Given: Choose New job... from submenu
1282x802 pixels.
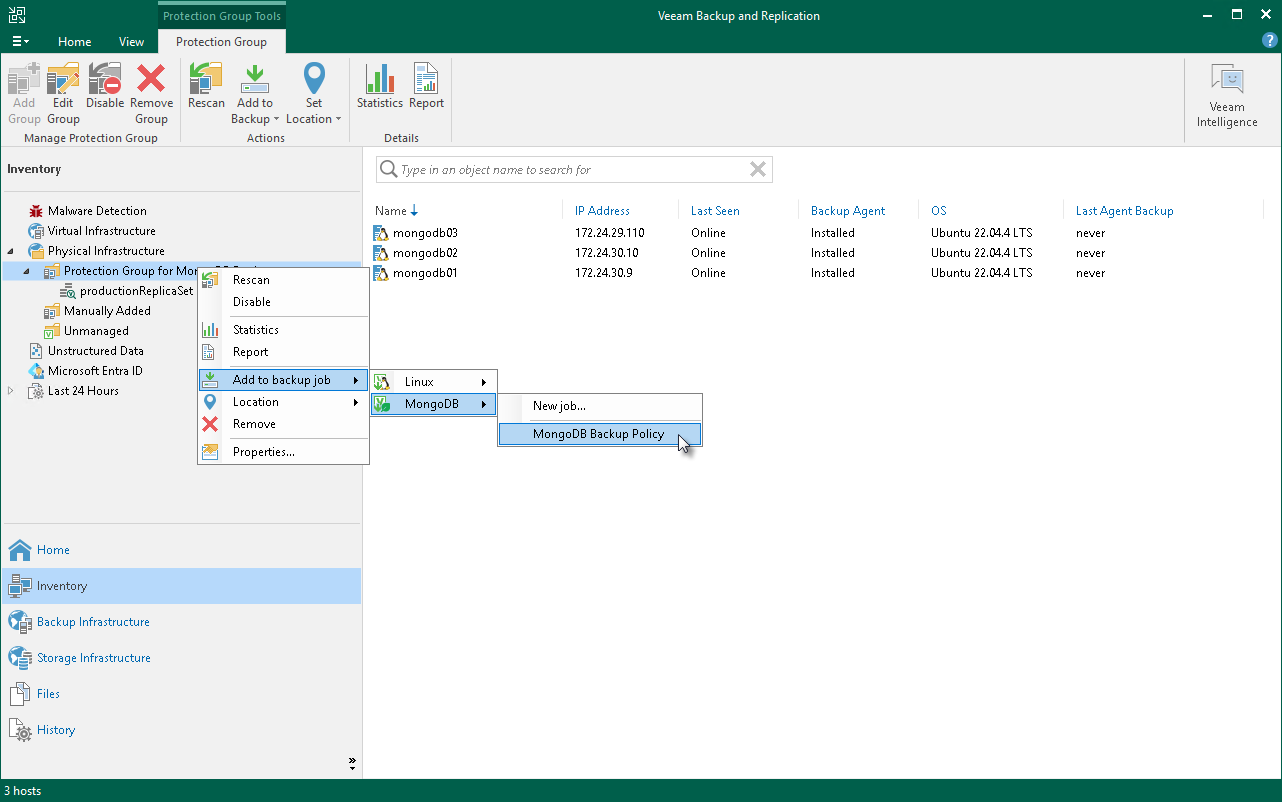Looking at the screenshot, I should [x=559, y=406].
